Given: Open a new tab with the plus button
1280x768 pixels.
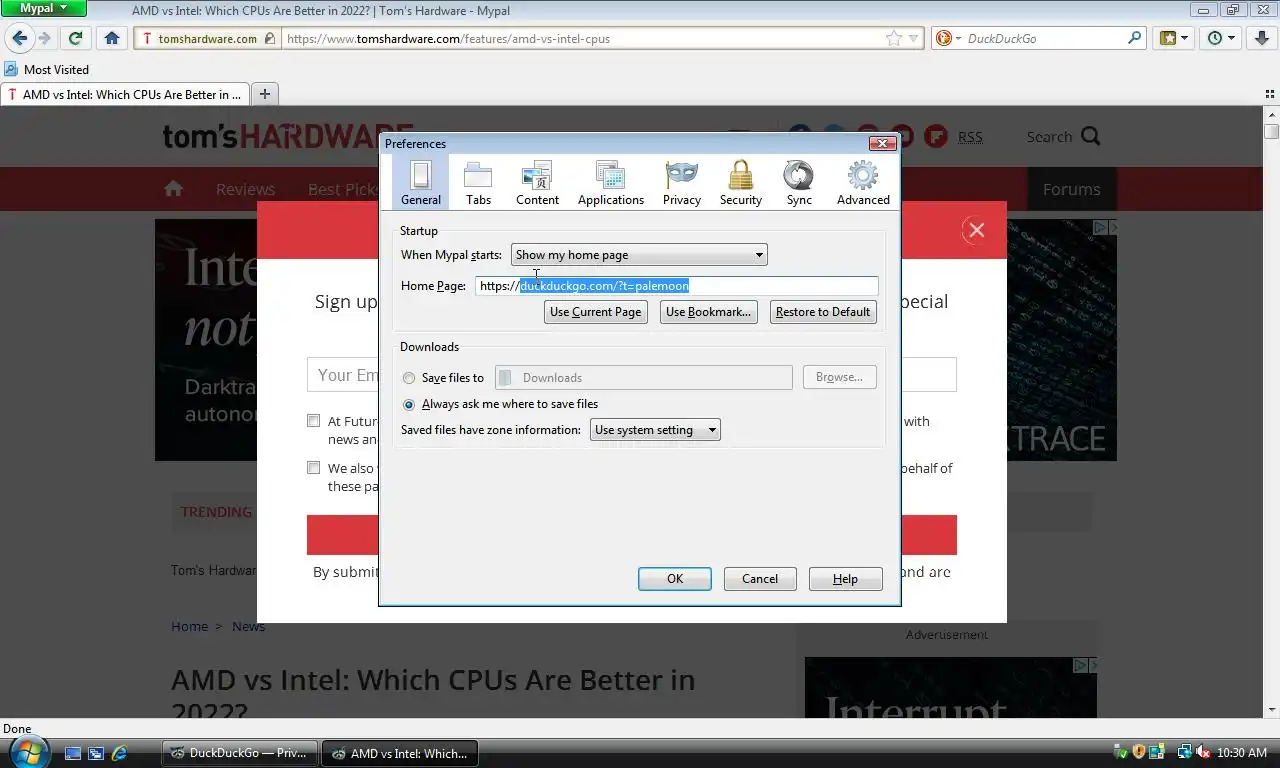Looking at the screenshot, I should (x=265, y=94).
